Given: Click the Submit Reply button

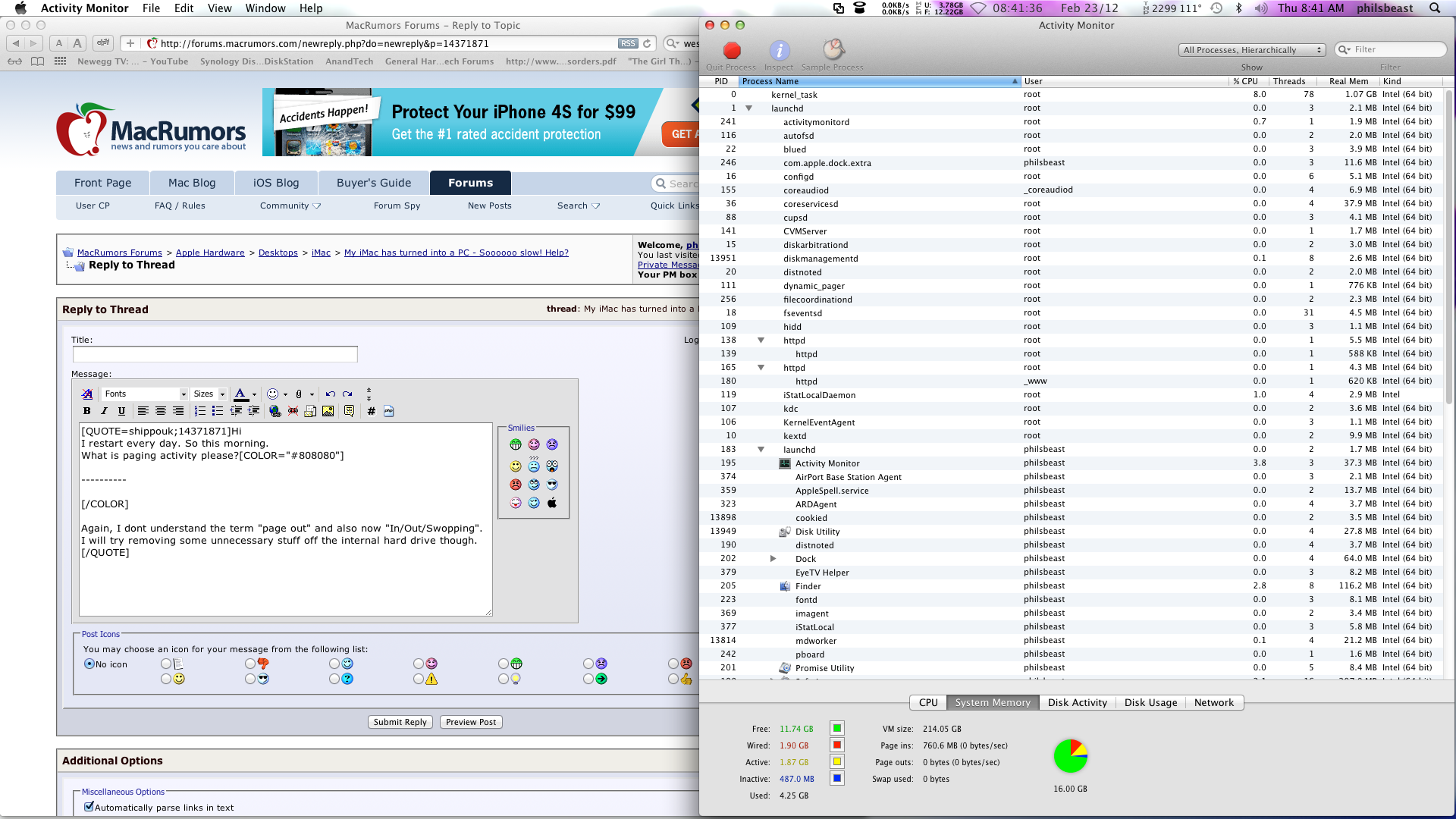Looking at the screenshot, I should point(400,722).
